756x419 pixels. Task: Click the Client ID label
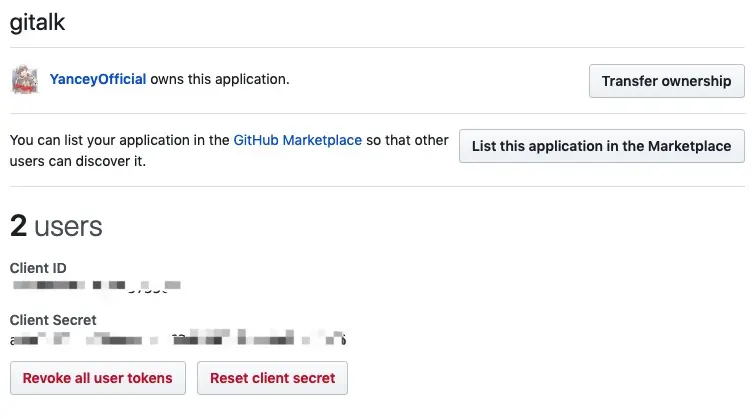(38, 268)
